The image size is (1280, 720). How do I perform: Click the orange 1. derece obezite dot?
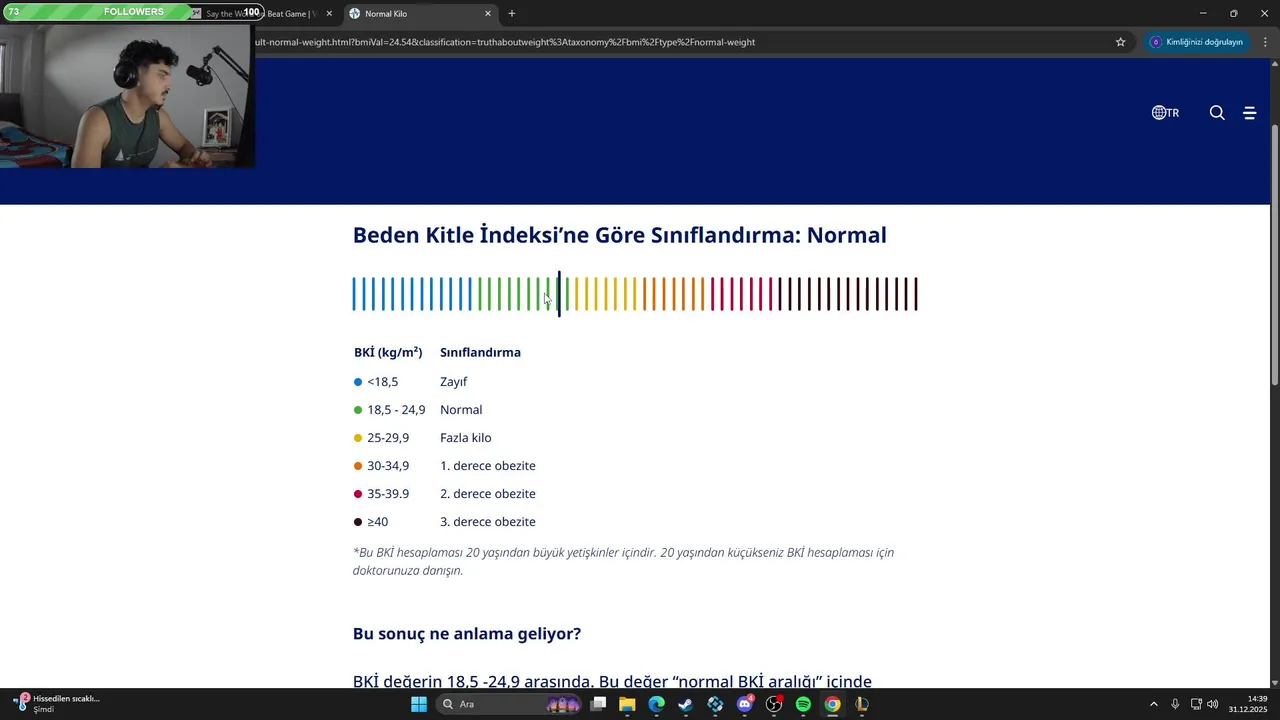coord(358,466)
